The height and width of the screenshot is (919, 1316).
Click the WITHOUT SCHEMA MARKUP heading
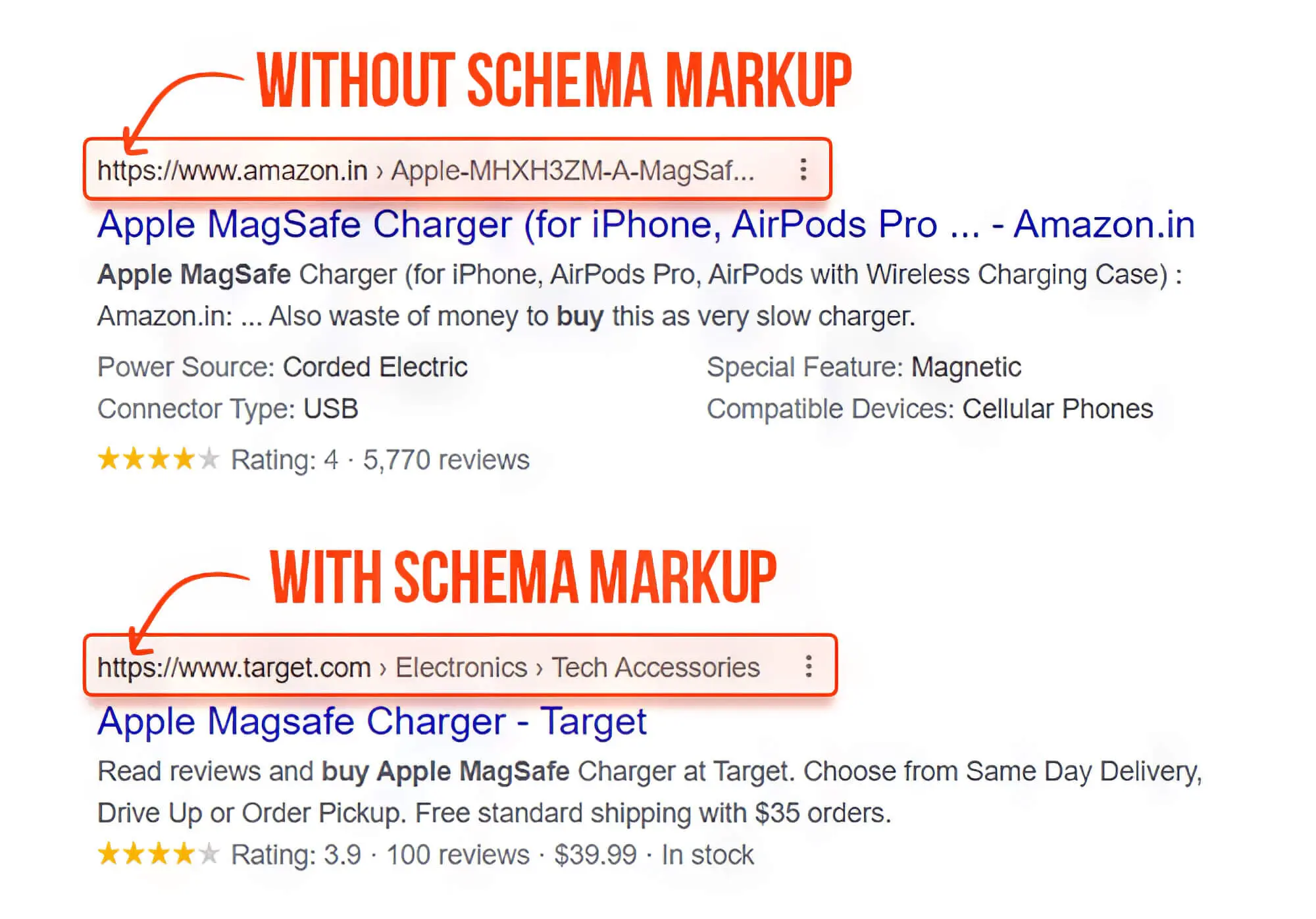tap(554, 80)
